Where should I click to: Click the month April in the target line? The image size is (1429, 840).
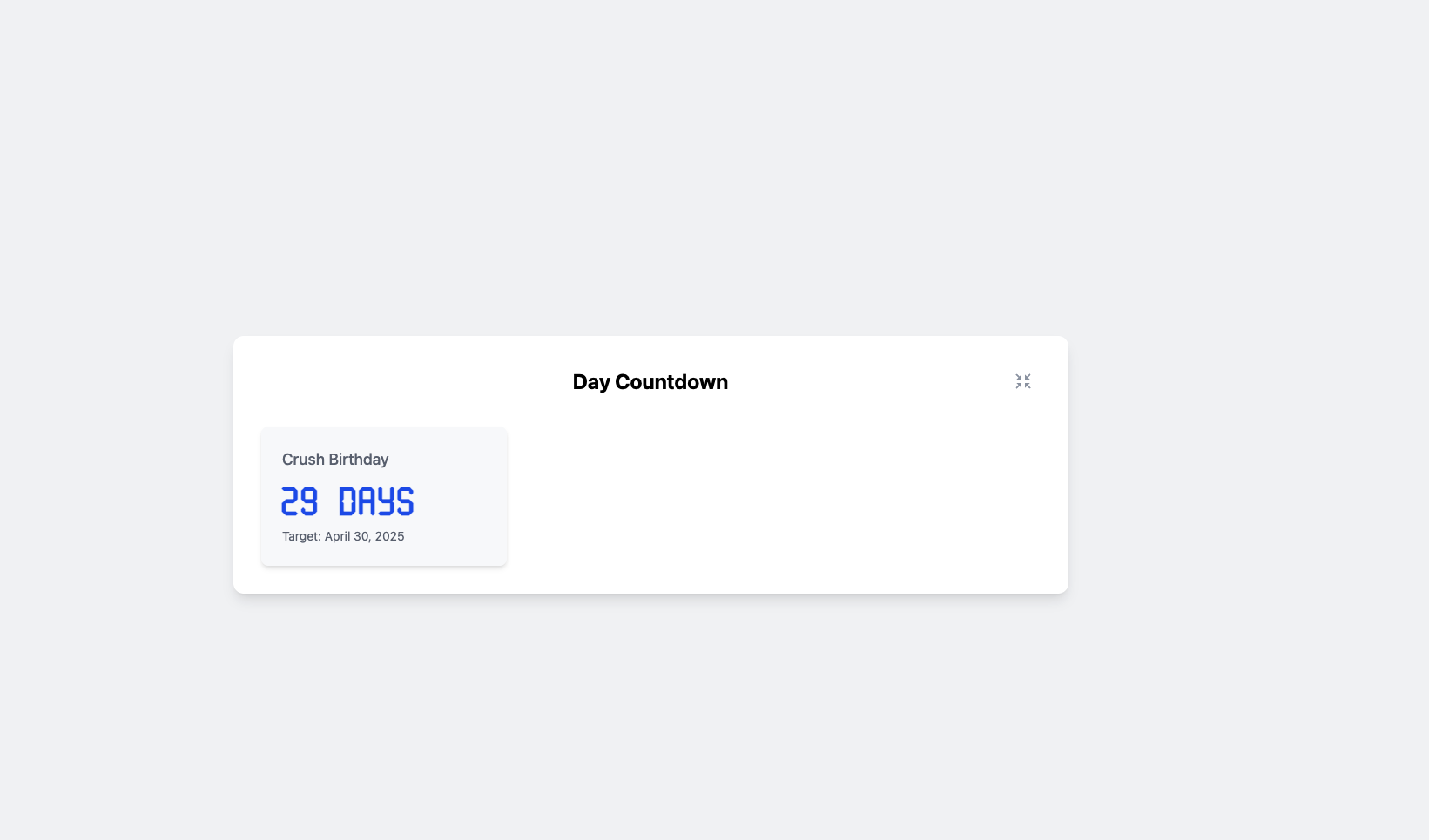point(337,536)
